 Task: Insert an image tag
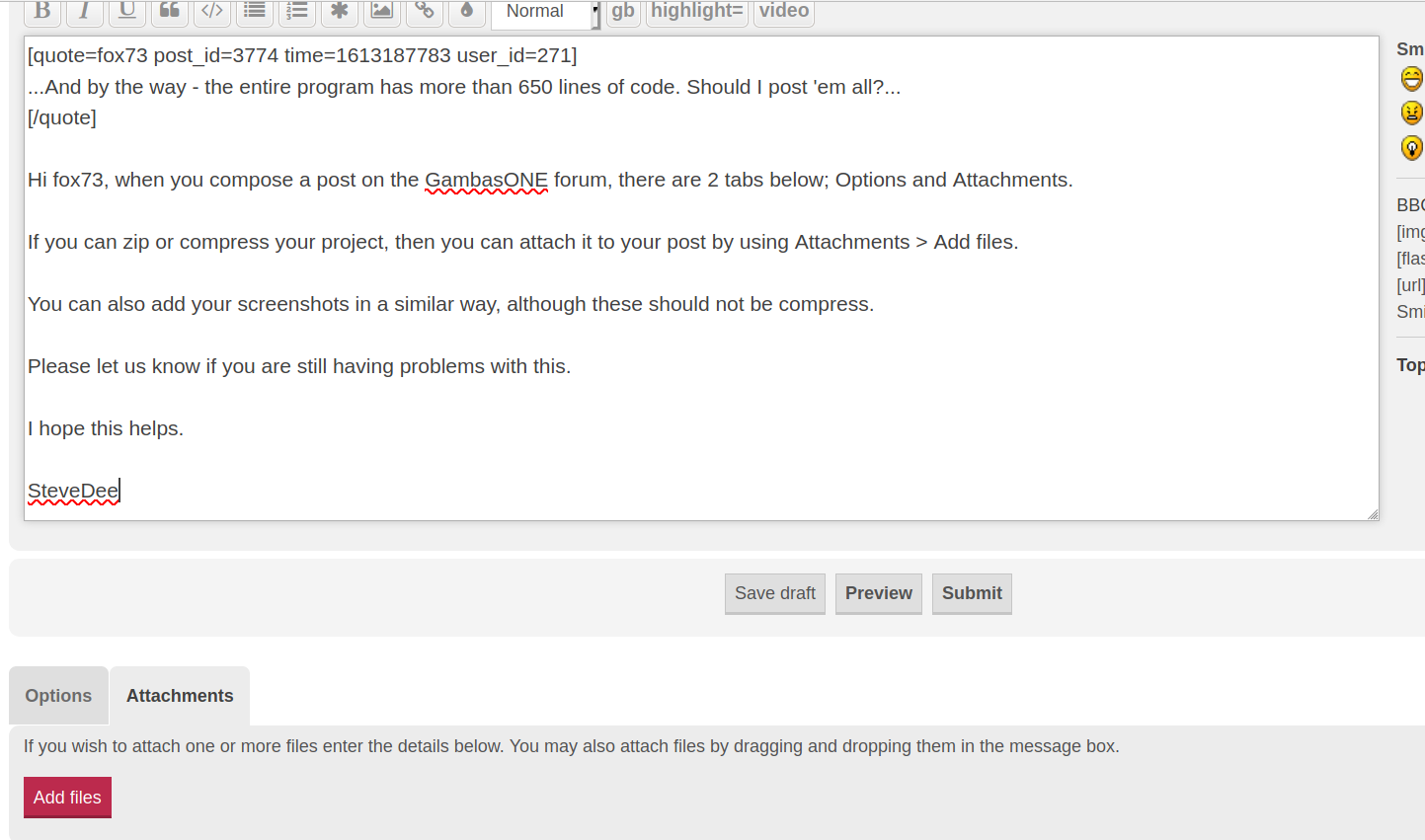(382, 12)
